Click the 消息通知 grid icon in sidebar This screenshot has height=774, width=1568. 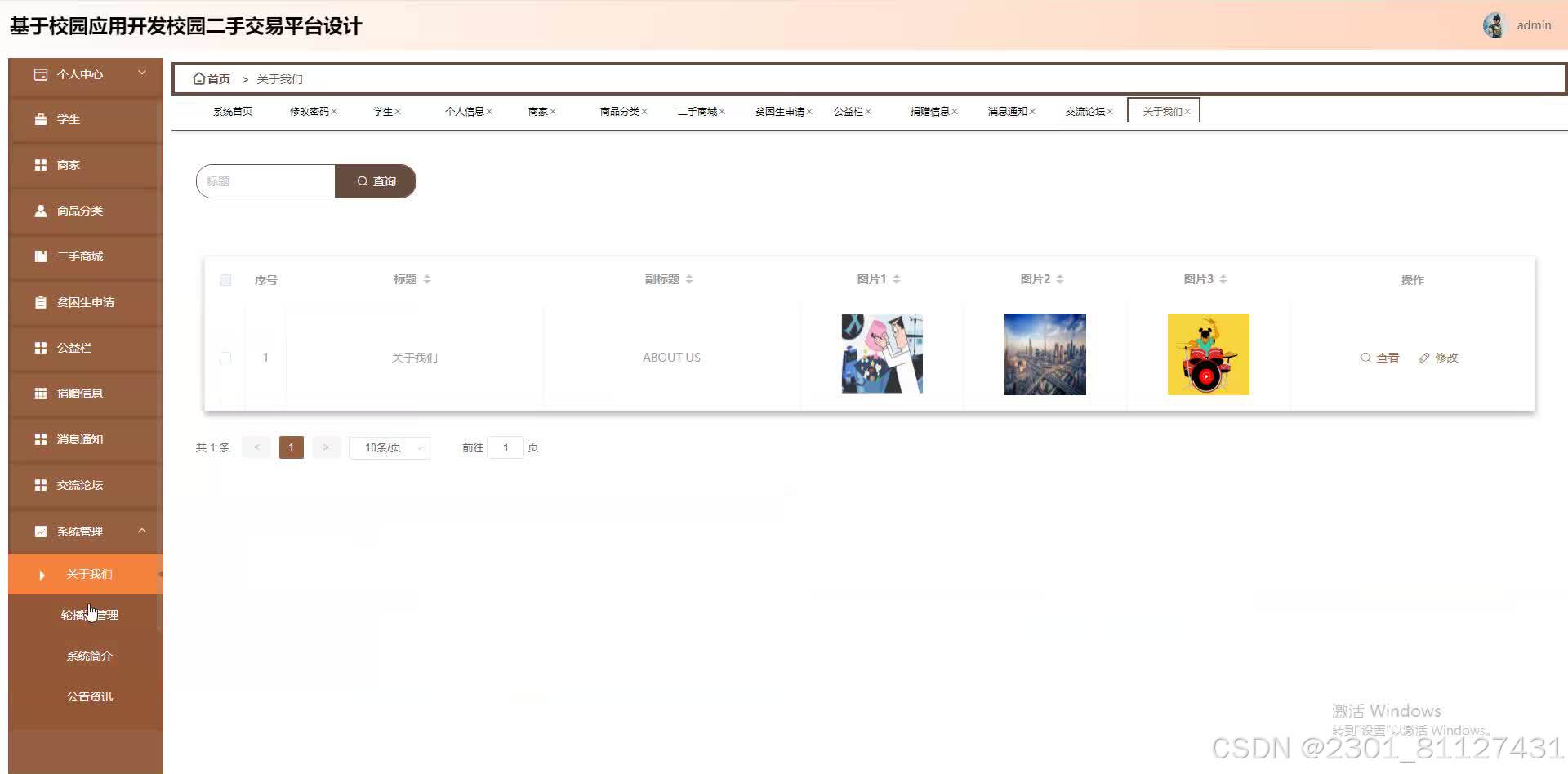pos(41,439)
